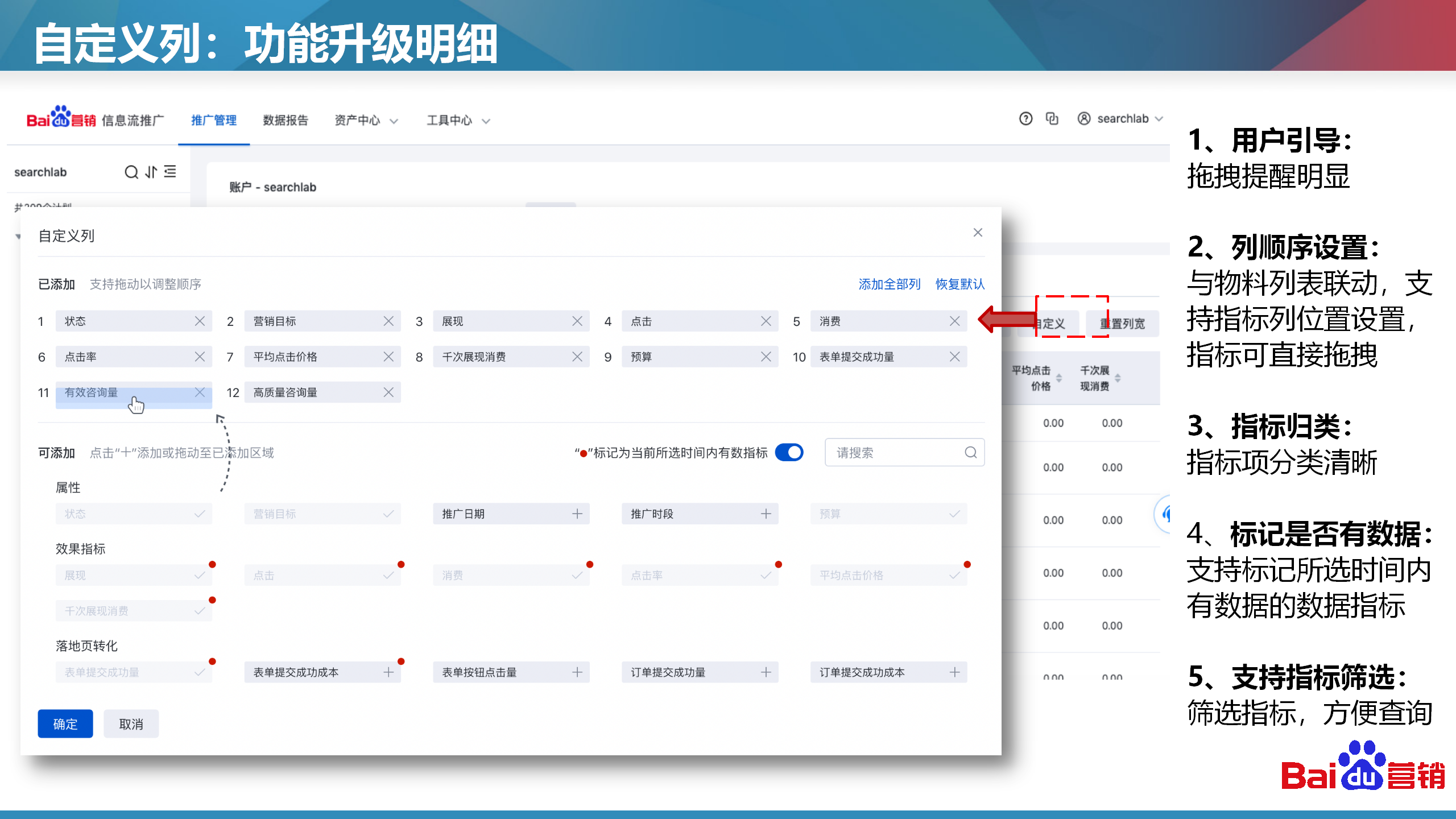
Task: Click the 账户 - searchlab breadcrumb text
Action: 272,187
